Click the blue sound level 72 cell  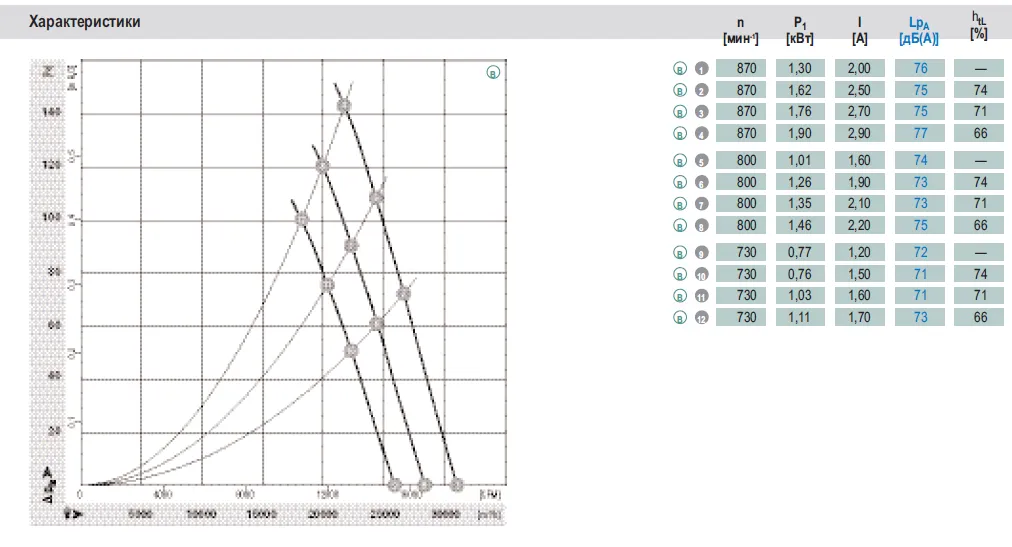920,253
